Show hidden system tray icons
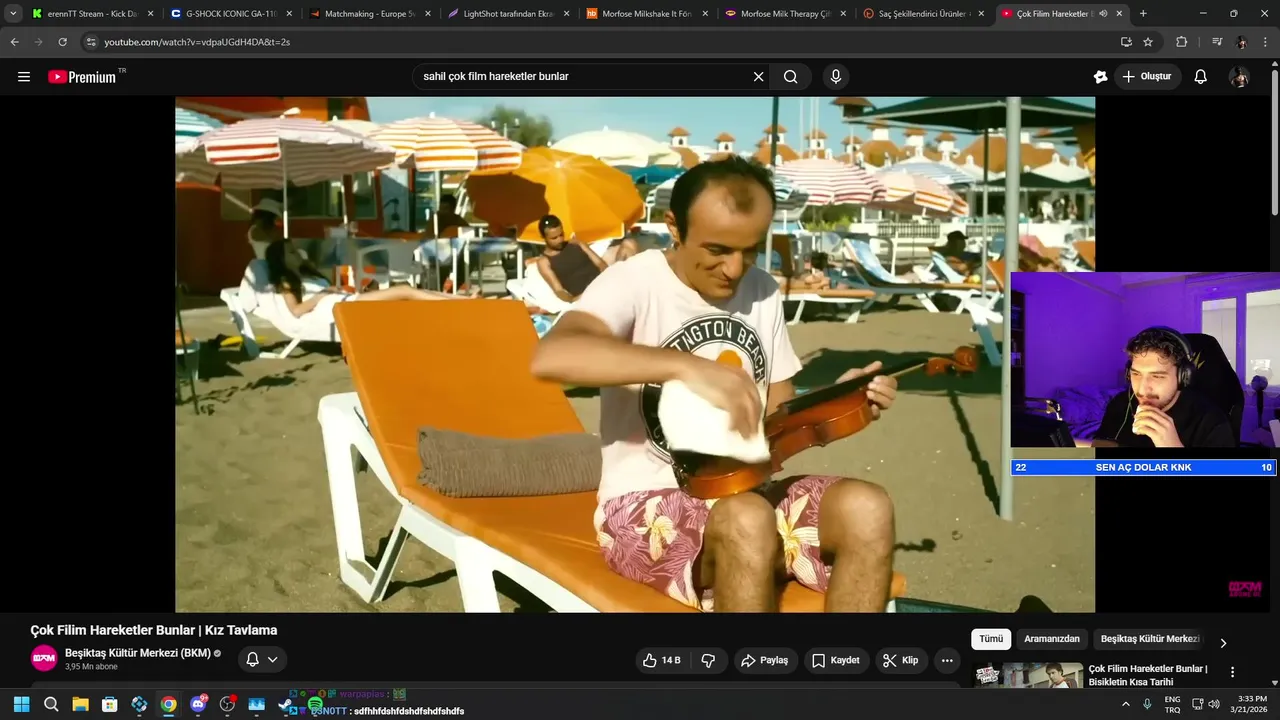The width and height of the screenshot is (1280, 720). click(1126, 704)
